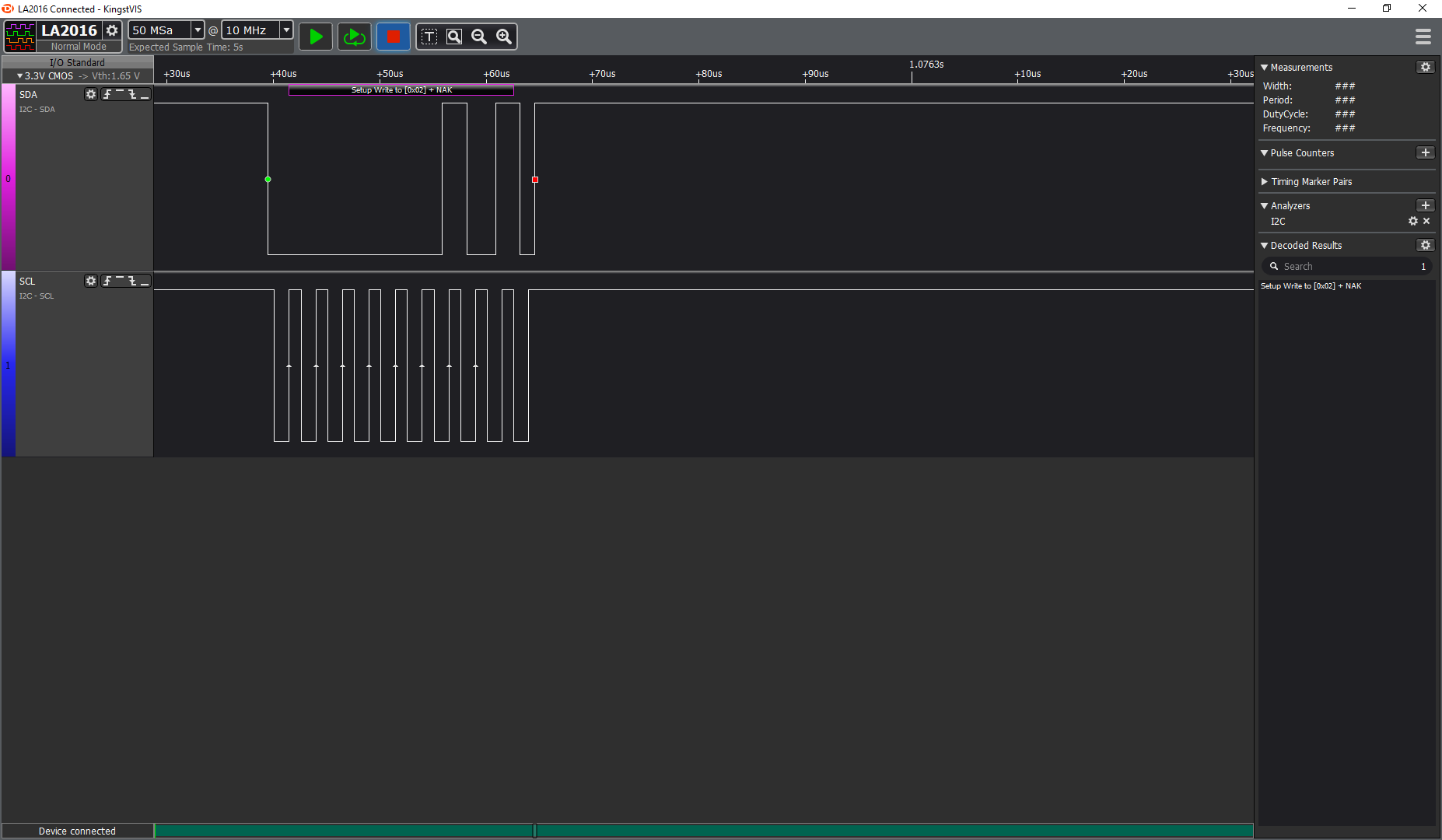Click the horizontal scrollbar handle at the bottom

tap(534, 831)
